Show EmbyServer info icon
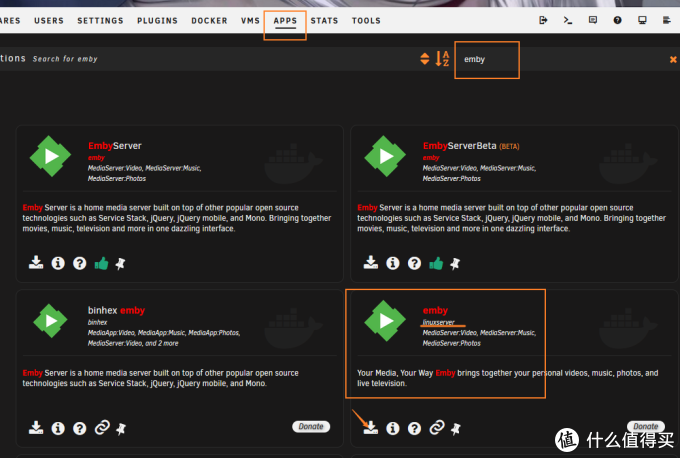The width and height of the screenshot is (680, 458). 58,263
